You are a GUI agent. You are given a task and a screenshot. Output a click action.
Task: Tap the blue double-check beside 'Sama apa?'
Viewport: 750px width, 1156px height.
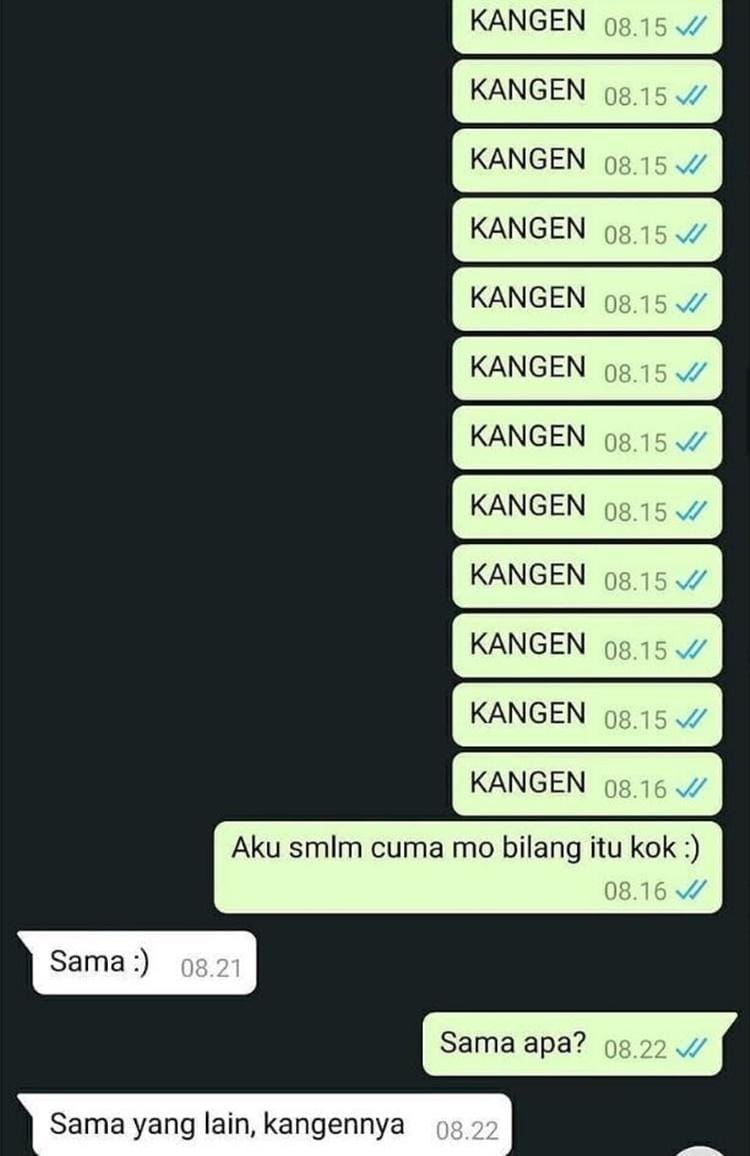tap(691, 1048)
